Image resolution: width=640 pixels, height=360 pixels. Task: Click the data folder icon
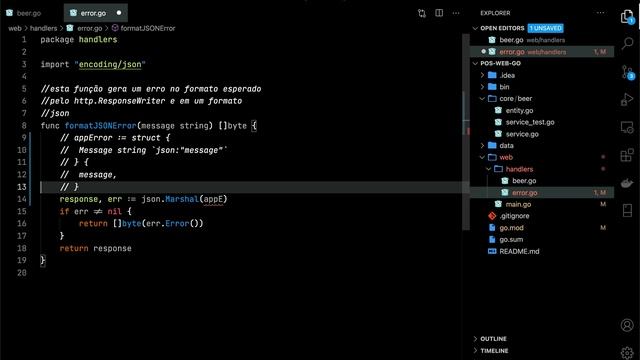click(x=492, y=146)
